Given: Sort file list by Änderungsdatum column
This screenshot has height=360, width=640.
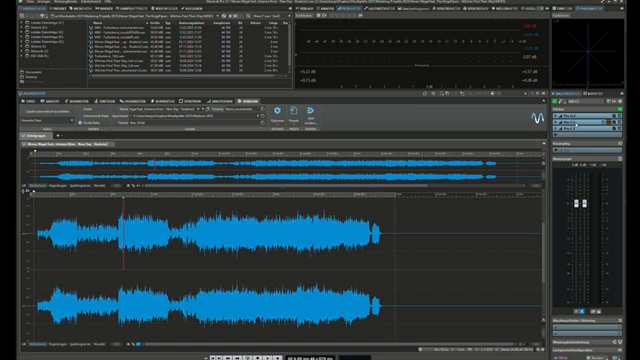Looking at the screenshot, I should 191,23.
